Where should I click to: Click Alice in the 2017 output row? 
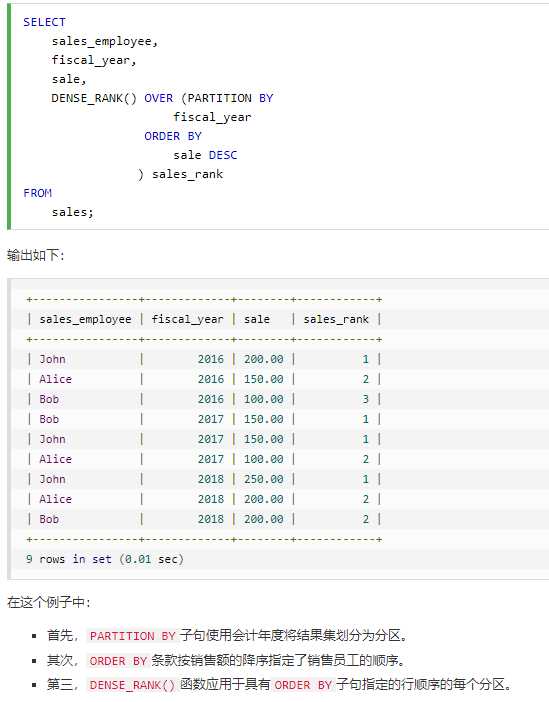point(56,459)
